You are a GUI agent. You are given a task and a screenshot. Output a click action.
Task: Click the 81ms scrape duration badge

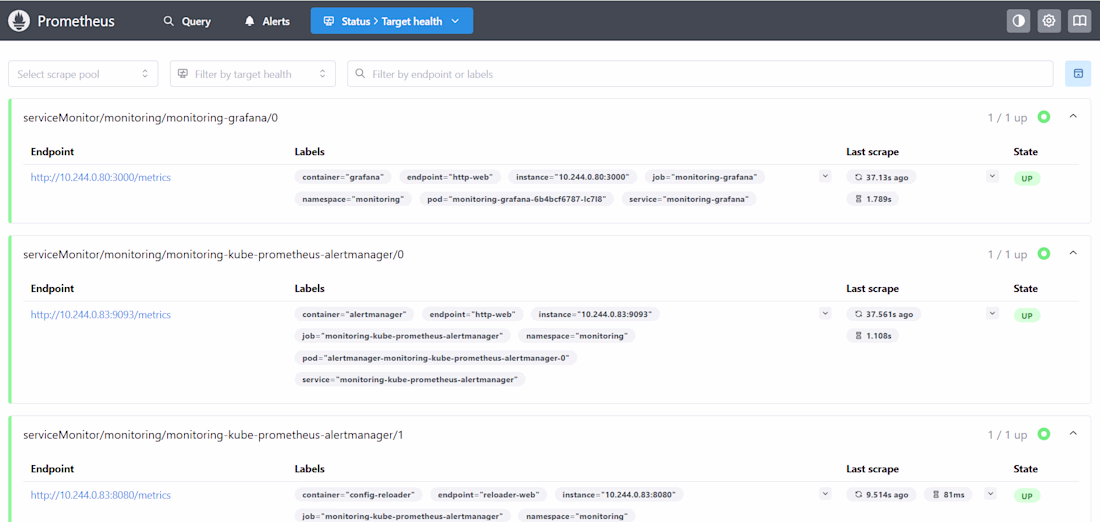click(948, 495)
